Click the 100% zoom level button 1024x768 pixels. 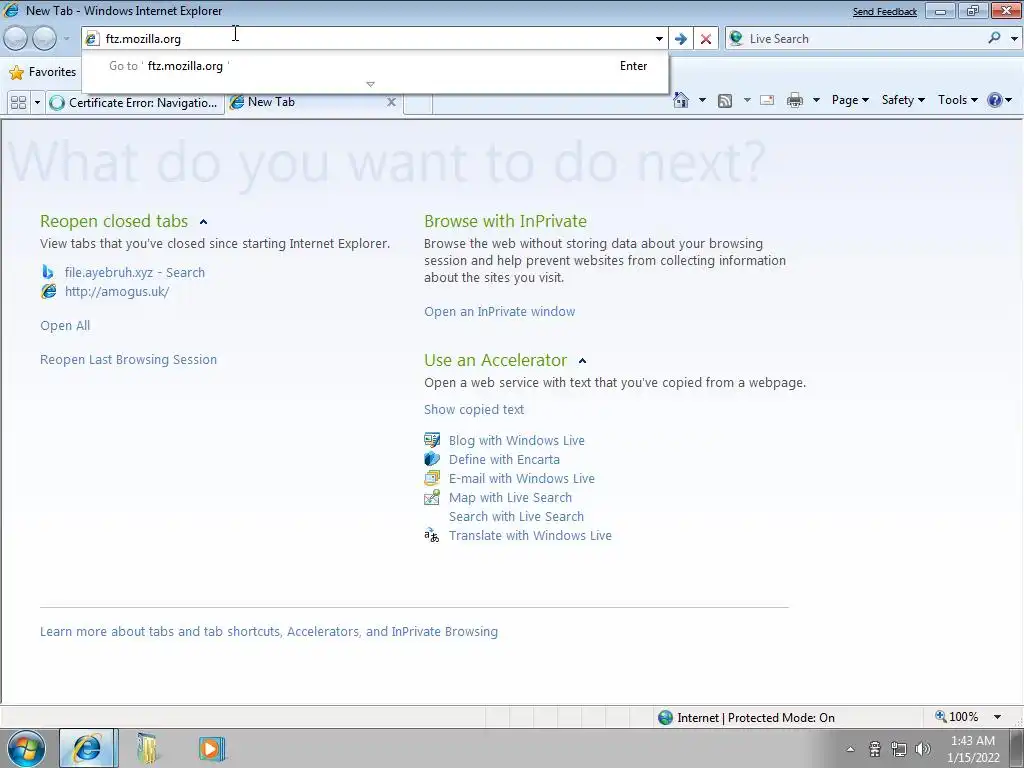pyautogui.click(x=957, y=717)
